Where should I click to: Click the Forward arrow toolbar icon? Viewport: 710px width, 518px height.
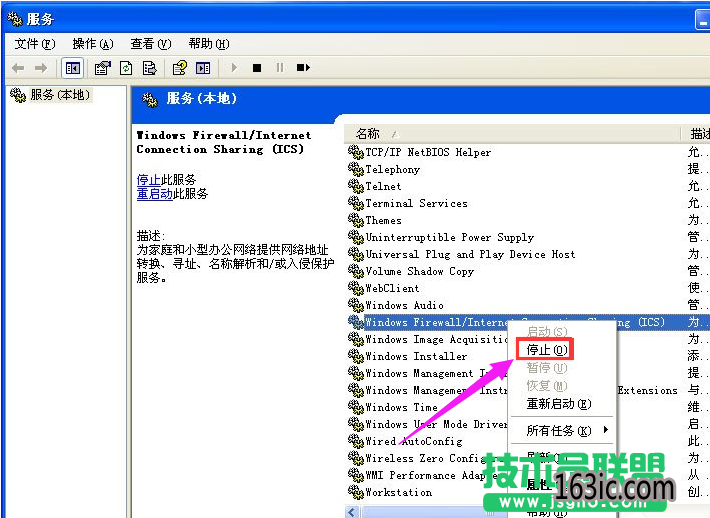(x=41, y=68)
